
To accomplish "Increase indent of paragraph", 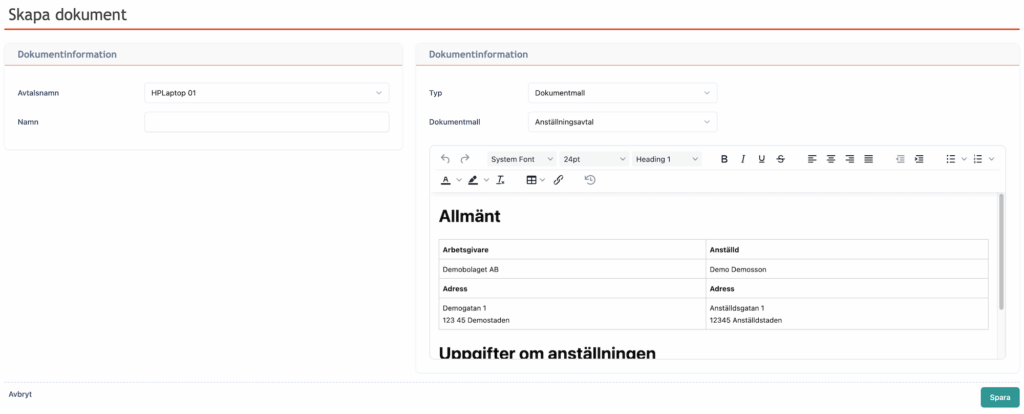I will click(x=919, y=159).
